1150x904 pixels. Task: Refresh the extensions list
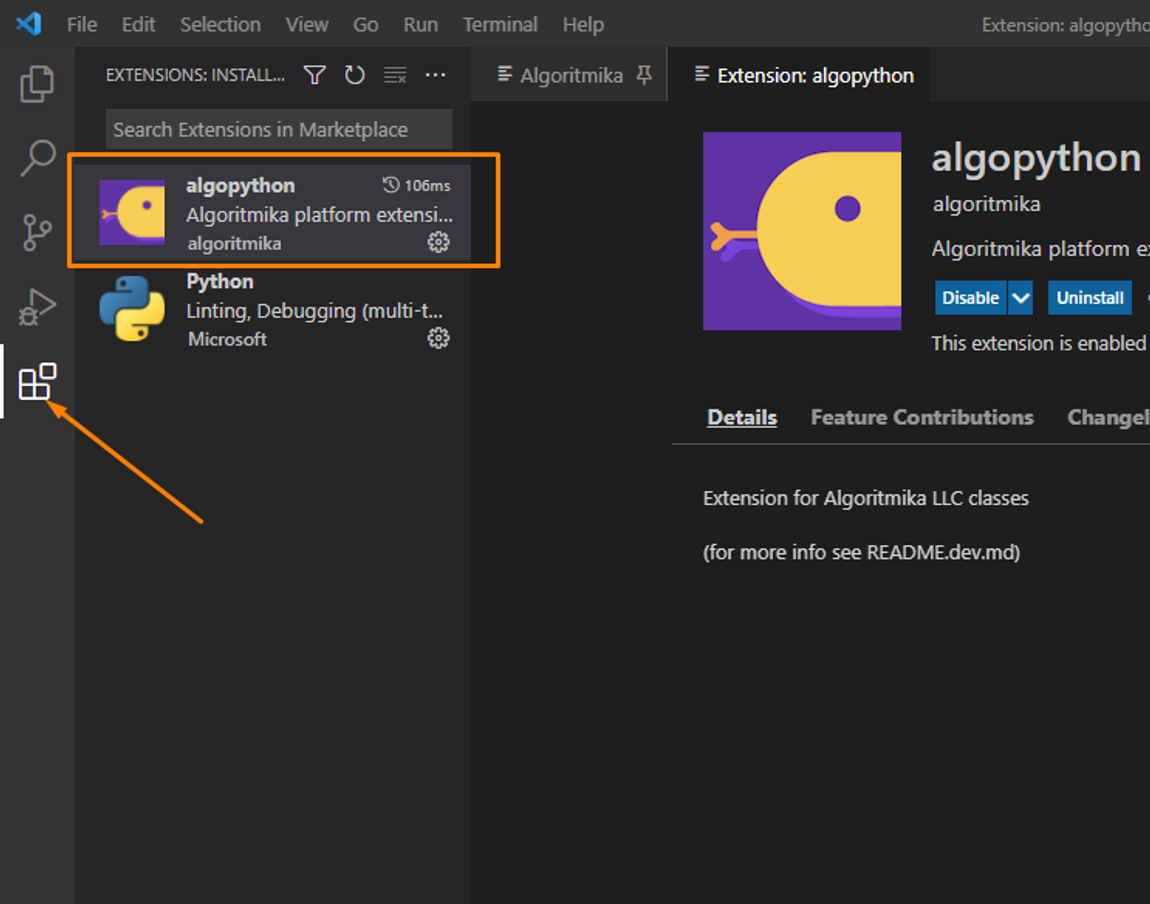click(355, 75)
